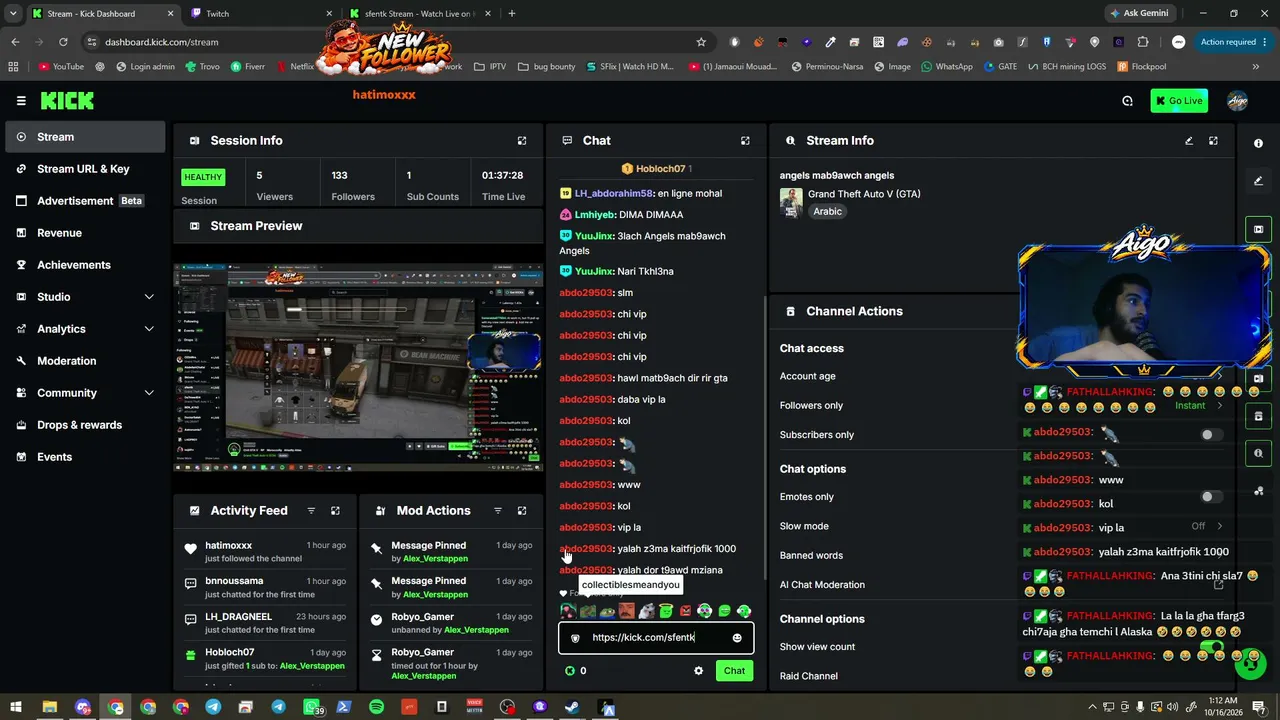
Task: Expand the Session Info panel to fullscreen
Action: 522,141
